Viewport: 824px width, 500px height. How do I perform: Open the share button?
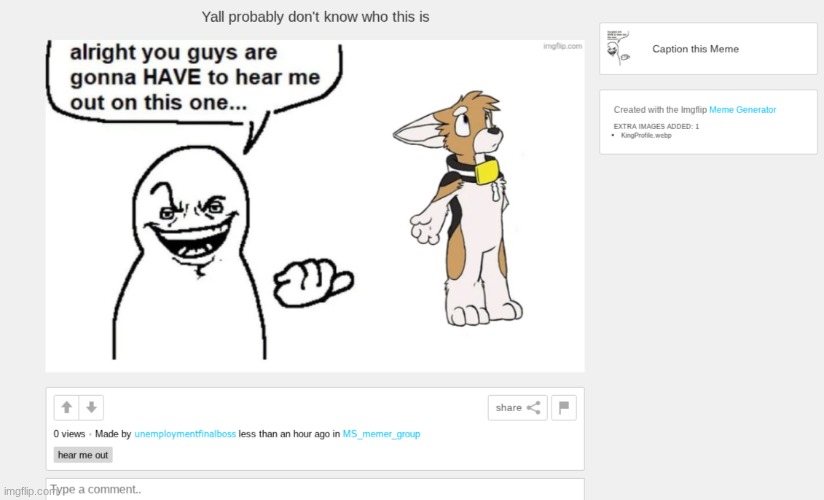pos(518,407)
